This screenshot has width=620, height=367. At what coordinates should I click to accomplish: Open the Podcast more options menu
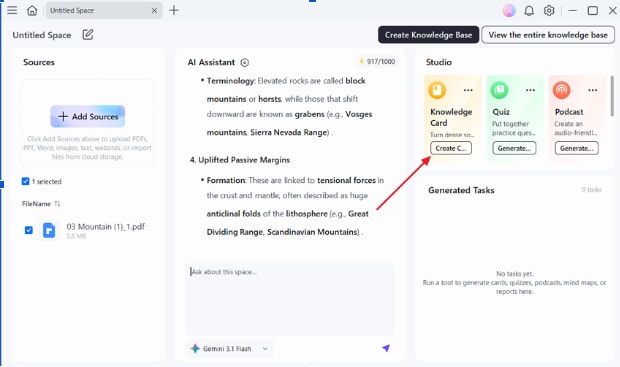592,90
